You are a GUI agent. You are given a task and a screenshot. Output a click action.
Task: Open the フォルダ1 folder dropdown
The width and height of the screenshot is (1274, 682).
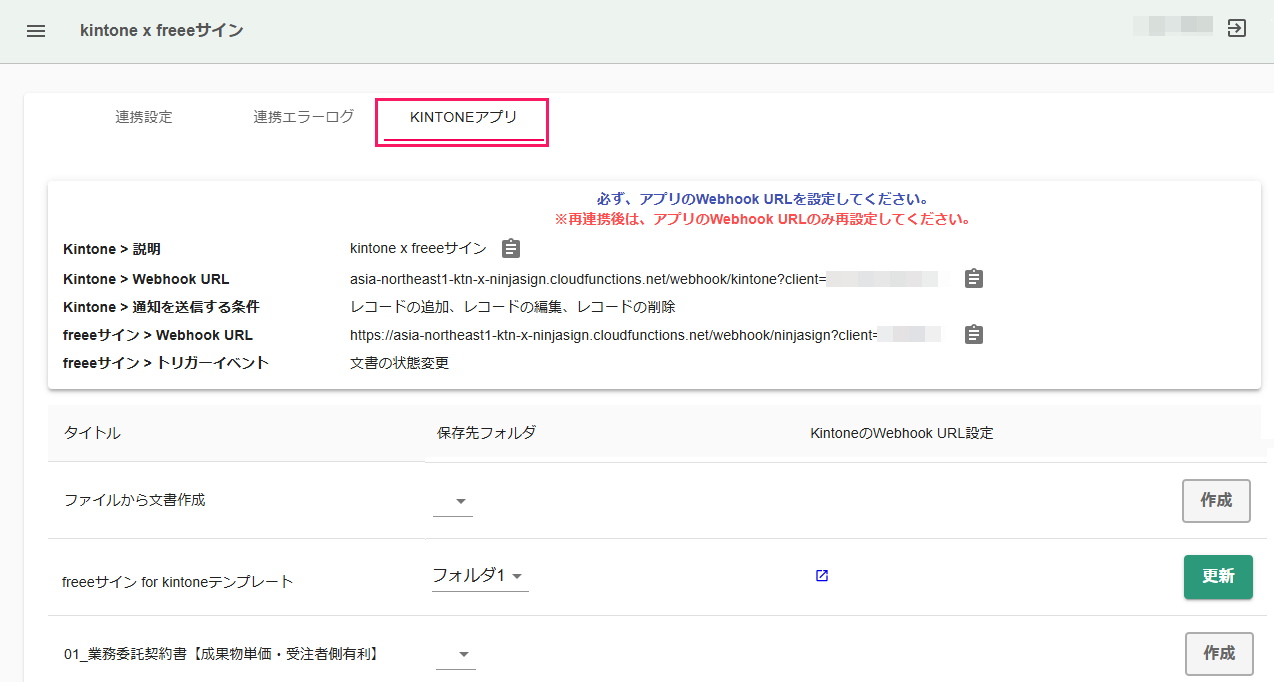(480, 576)
